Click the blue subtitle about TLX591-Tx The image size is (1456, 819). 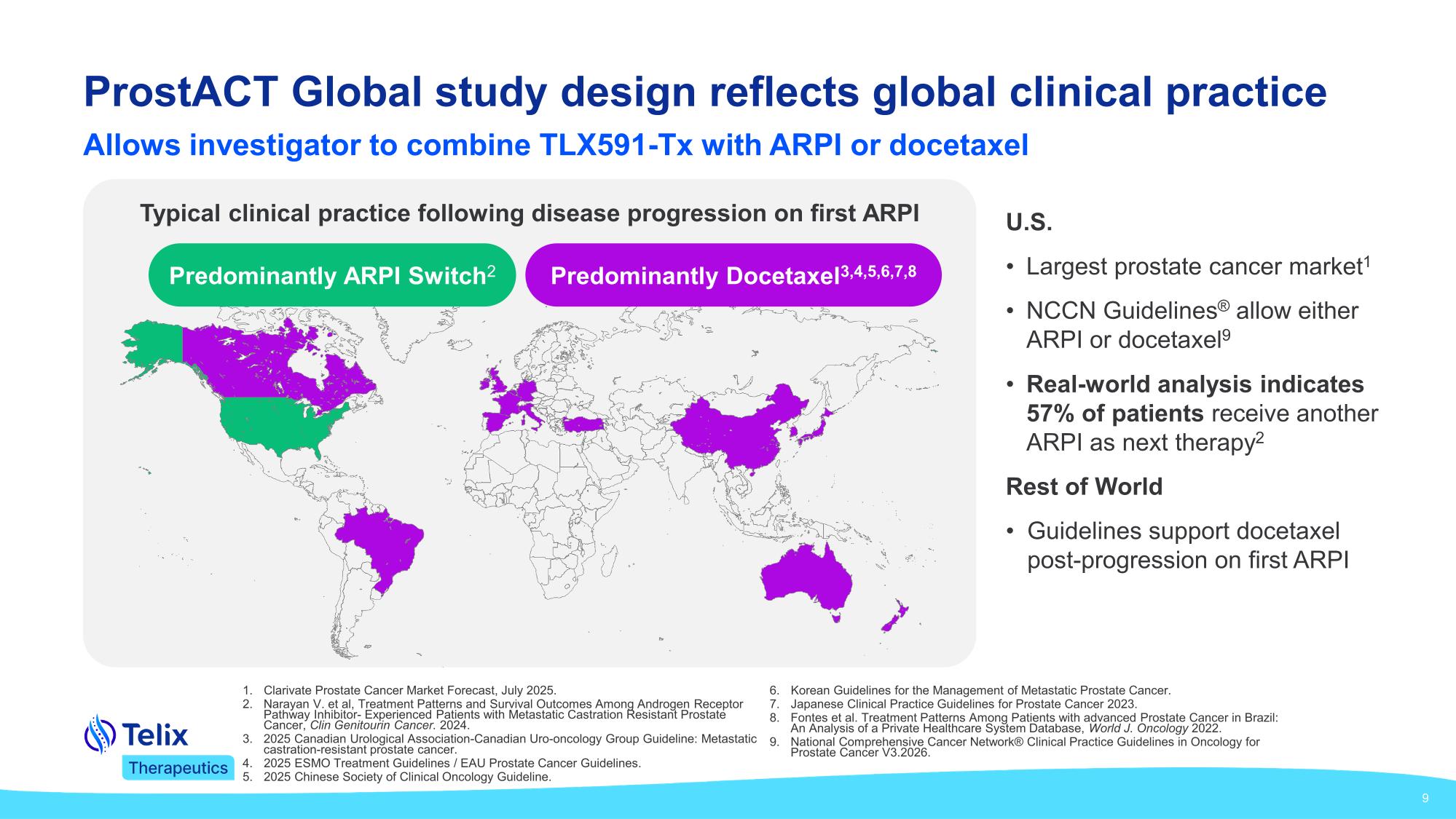point(555,145)
